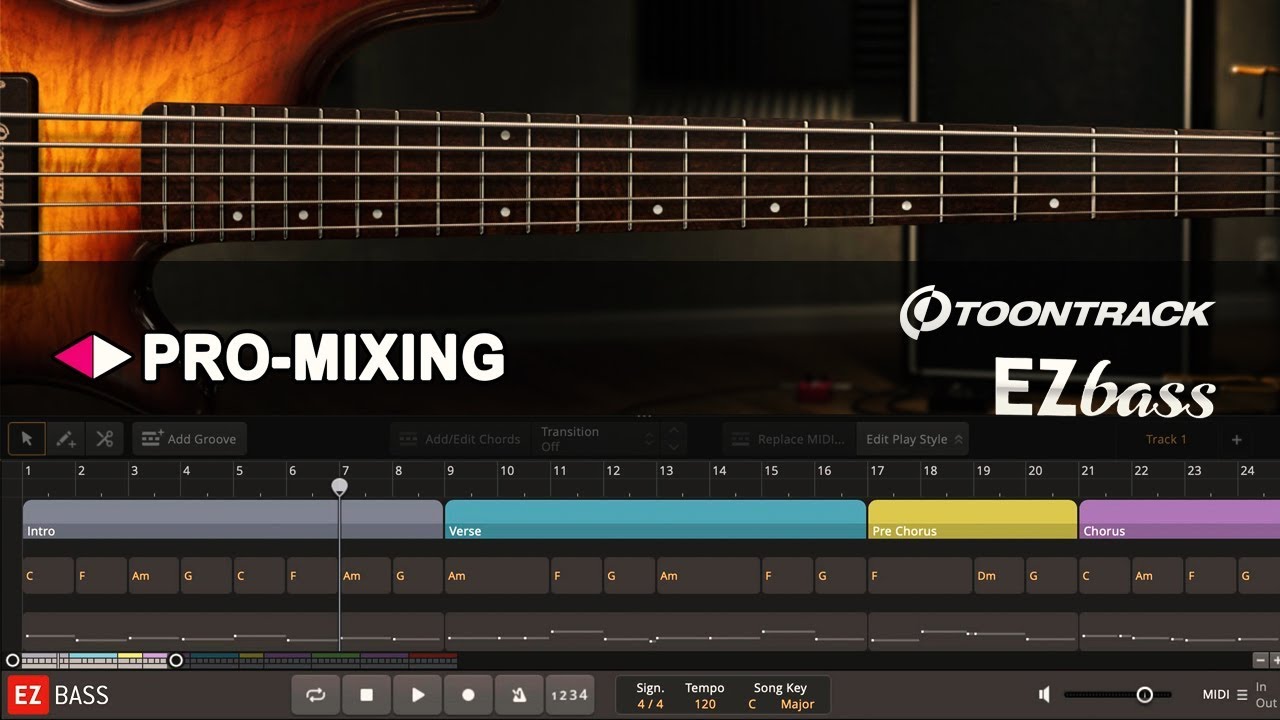
Task: Select the MIDI note block under Verse
Action: coord(655,631)
